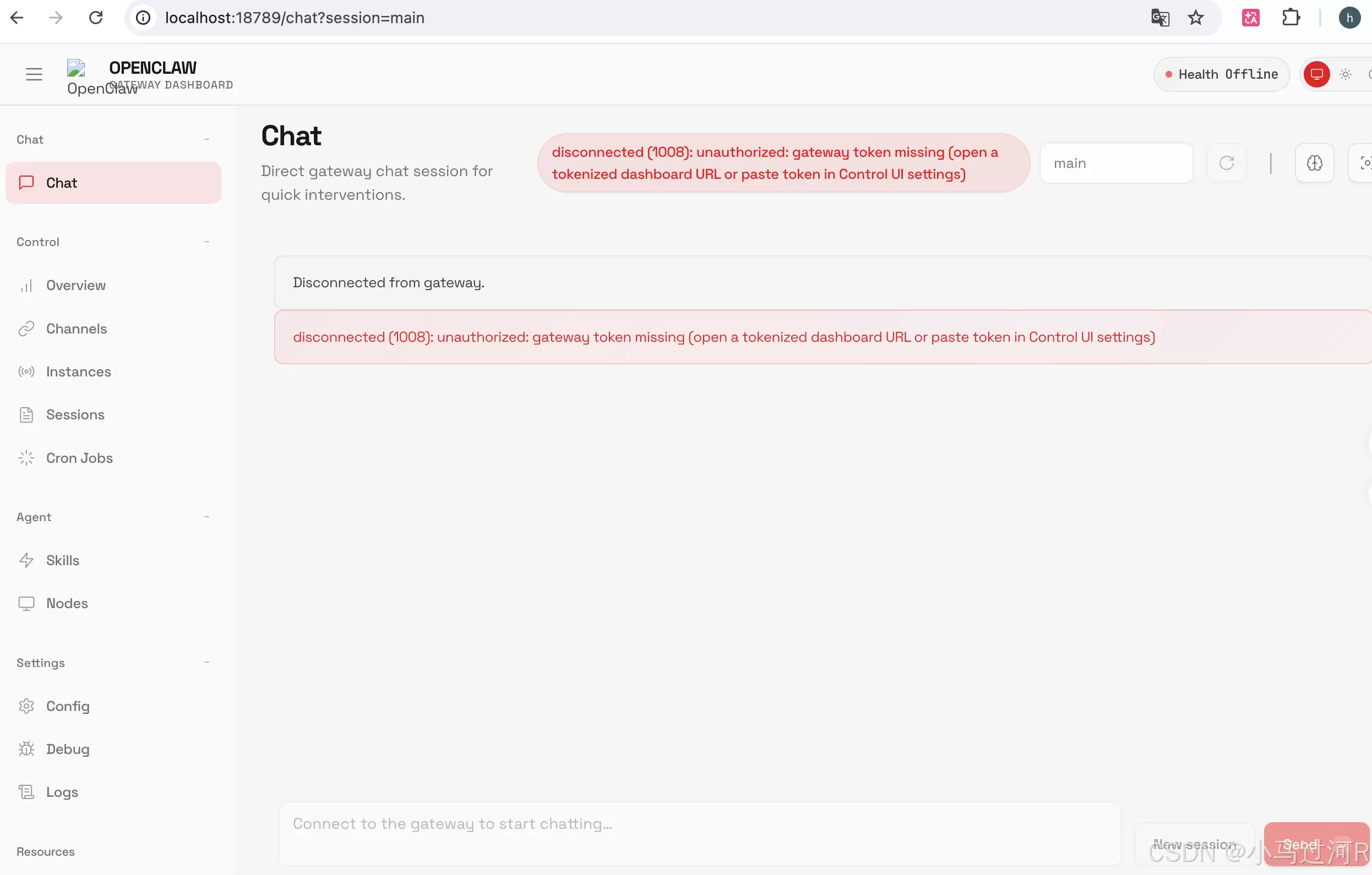Viewport: 1372px width, 875px height.
Task: Toggle the hamburger sidebar menu
Action: 34,74
